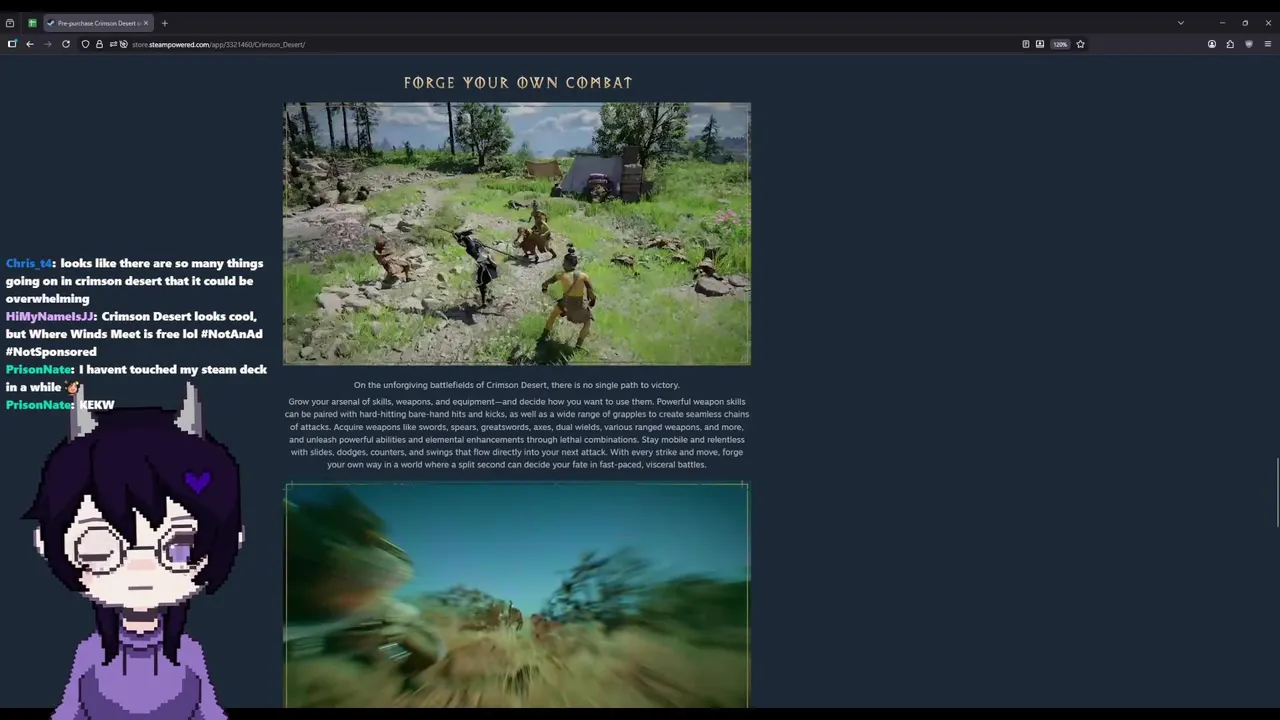Show site security padlock info
1280x720 pixels.
tap(99, 44)
